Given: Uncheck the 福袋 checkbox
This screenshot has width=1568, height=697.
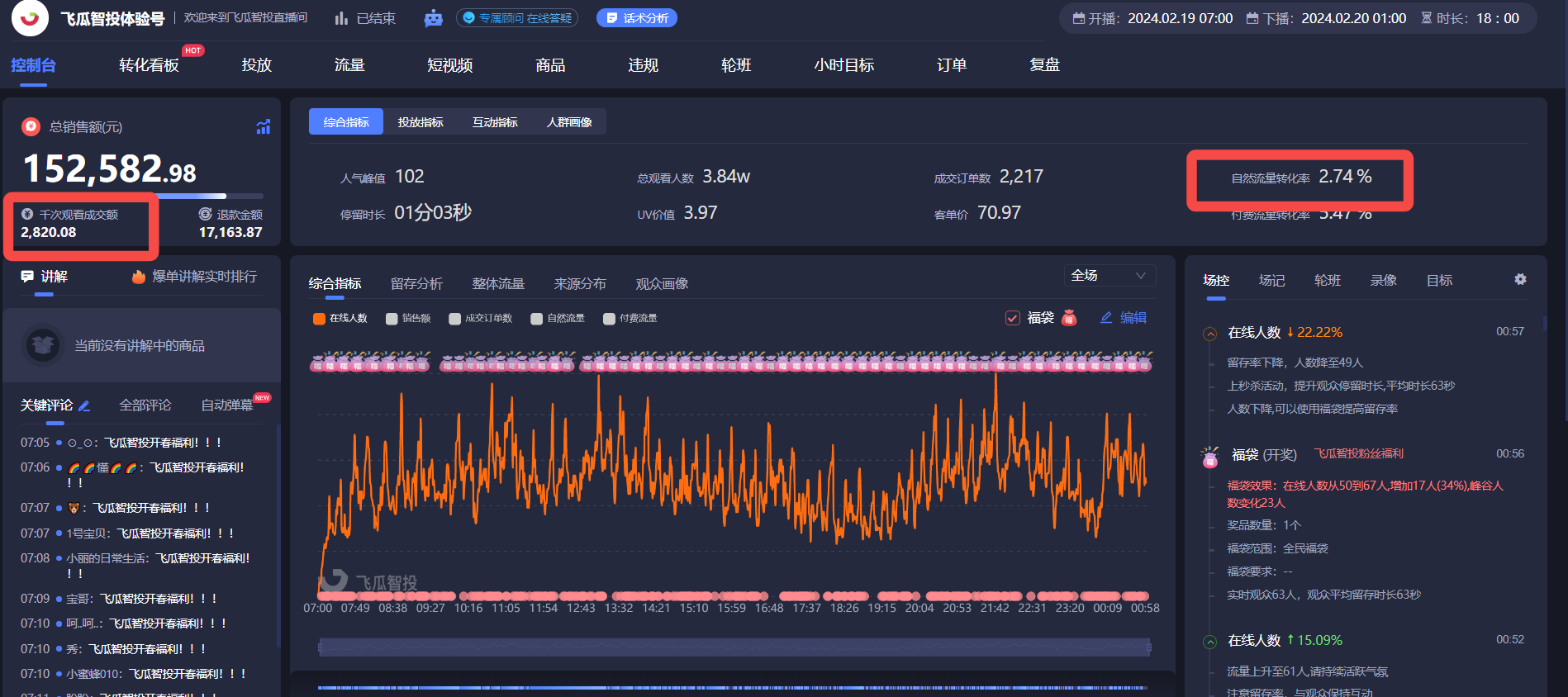Looking at the screenshot, I should [1012, 318].
